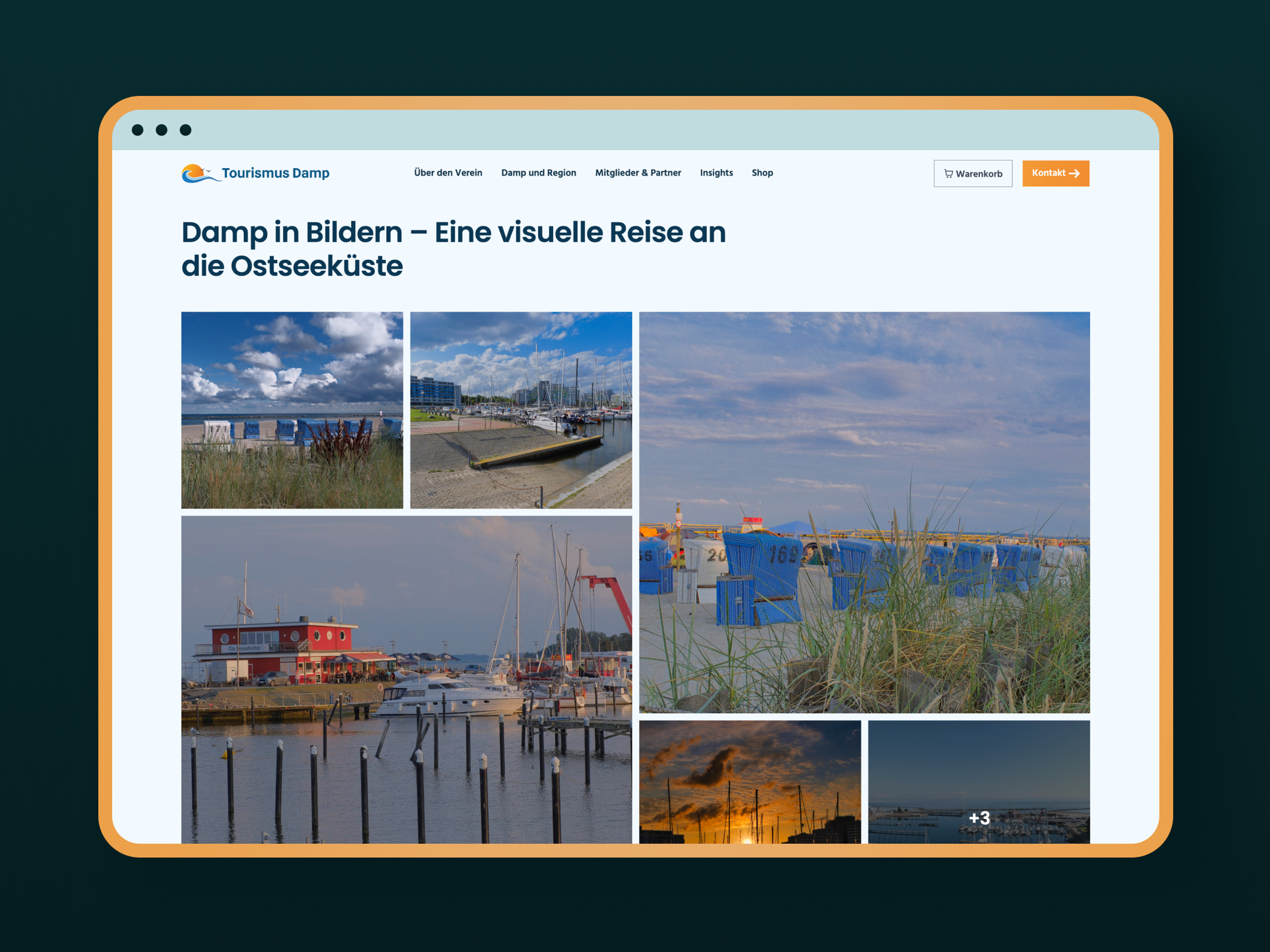Click the arrow icon on Kontakt button
Screen dimensions: 1270x952
(x=1074, y=174)
